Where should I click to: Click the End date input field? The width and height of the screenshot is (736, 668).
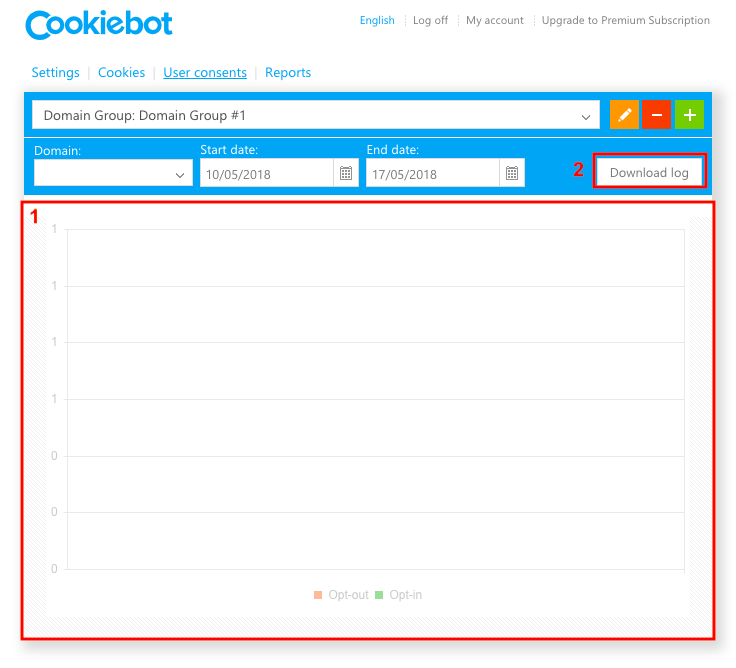point(433,173)
